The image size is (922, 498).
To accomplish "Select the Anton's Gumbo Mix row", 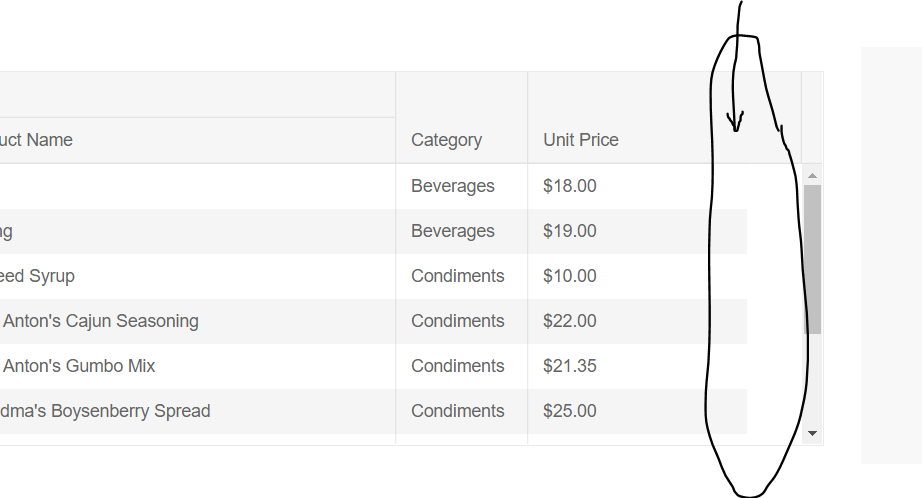I will coord(373,366).
